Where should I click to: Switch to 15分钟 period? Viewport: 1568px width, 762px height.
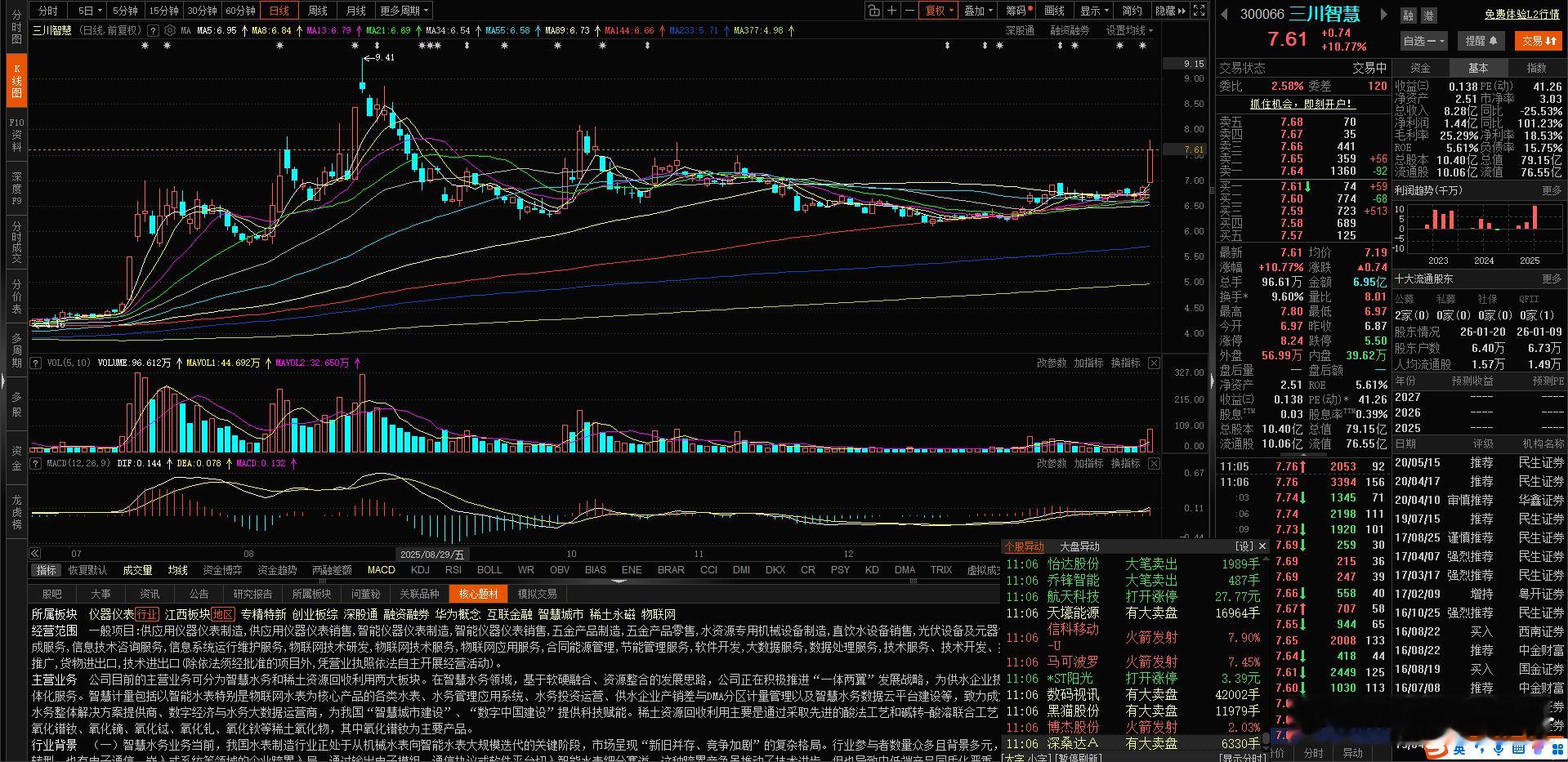pyautogui.click(x=163, y=11)
